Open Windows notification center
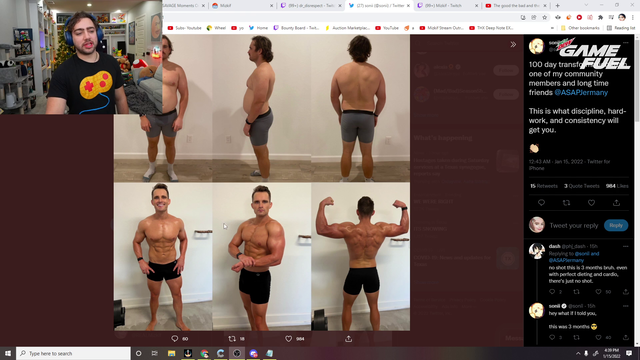Screen dimensions: 640x360 click(x=629, y=353)
